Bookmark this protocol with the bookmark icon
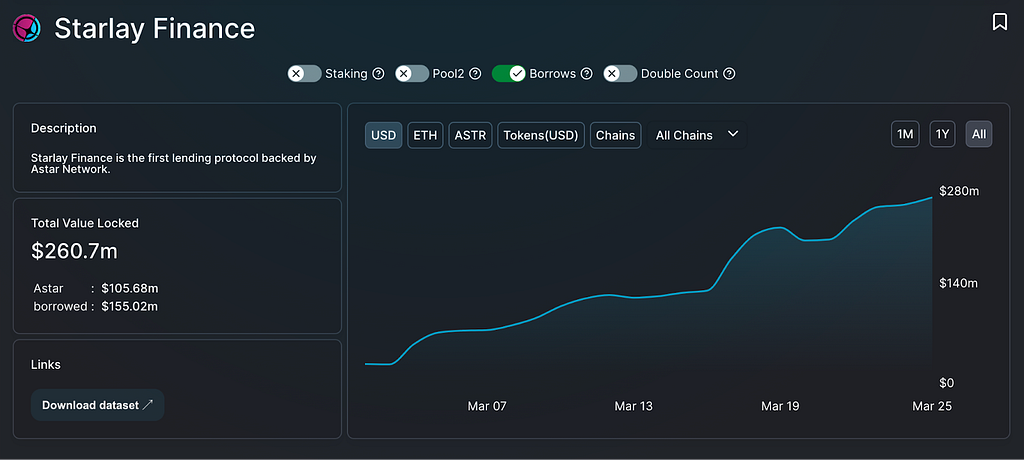Viewport: 1024px width, 460px height. 999,22
